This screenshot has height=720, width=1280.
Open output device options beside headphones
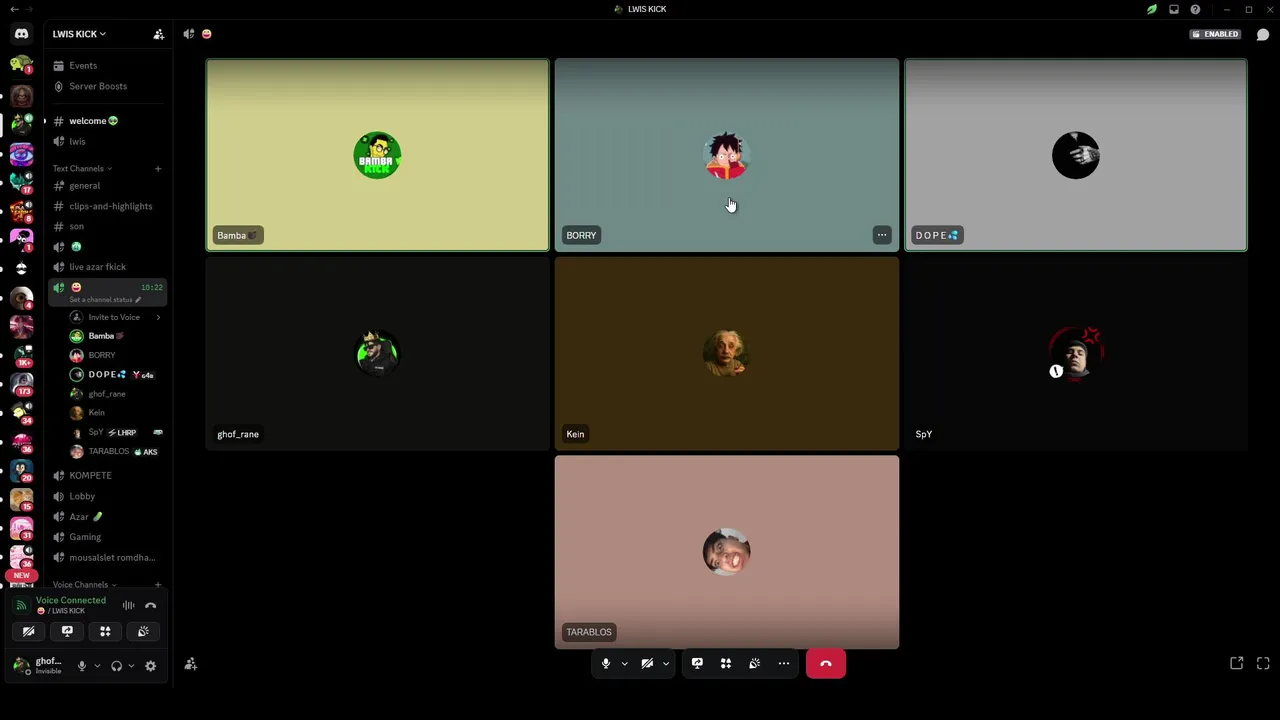click(x=131, y=666)
